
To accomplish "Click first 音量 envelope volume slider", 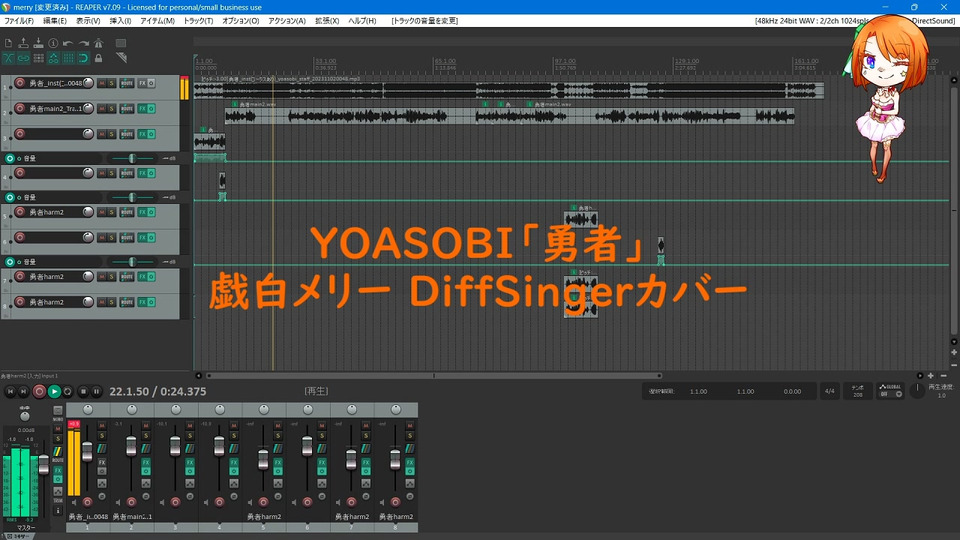I will (x=132, y=159).
